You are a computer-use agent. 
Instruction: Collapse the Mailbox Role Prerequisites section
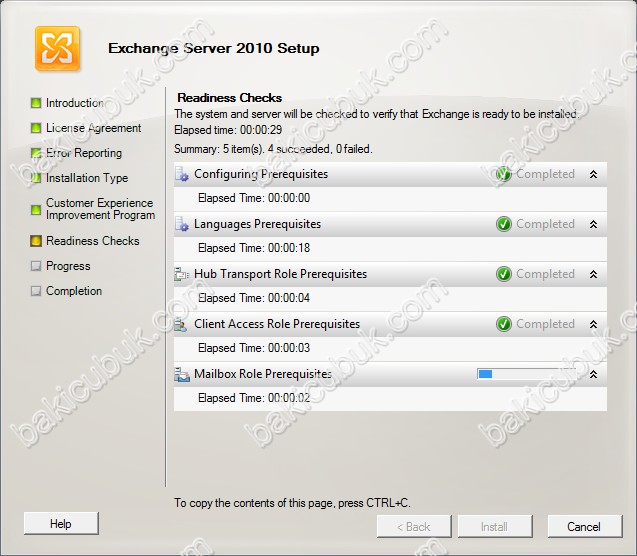click(x=594, y=374)
